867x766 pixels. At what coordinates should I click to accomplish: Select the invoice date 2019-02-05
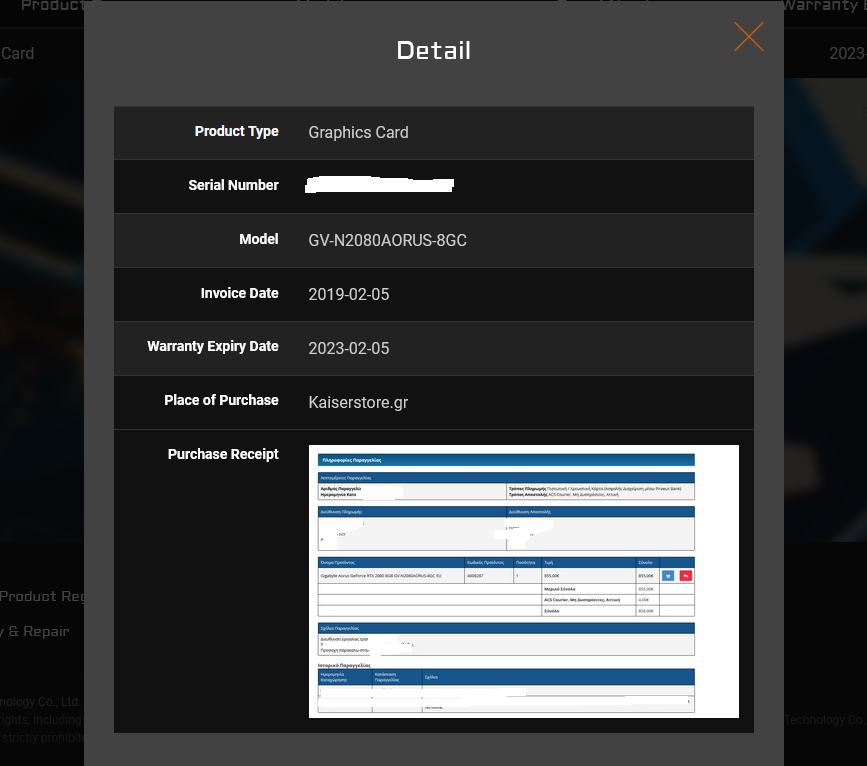pos(349,294)
